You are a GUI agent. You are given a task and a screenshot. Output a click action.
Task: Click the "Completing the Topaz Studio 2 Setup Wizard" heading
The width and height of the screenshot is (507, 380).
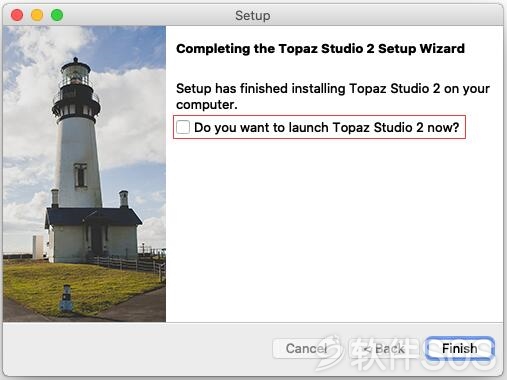(x=320, y=49)
